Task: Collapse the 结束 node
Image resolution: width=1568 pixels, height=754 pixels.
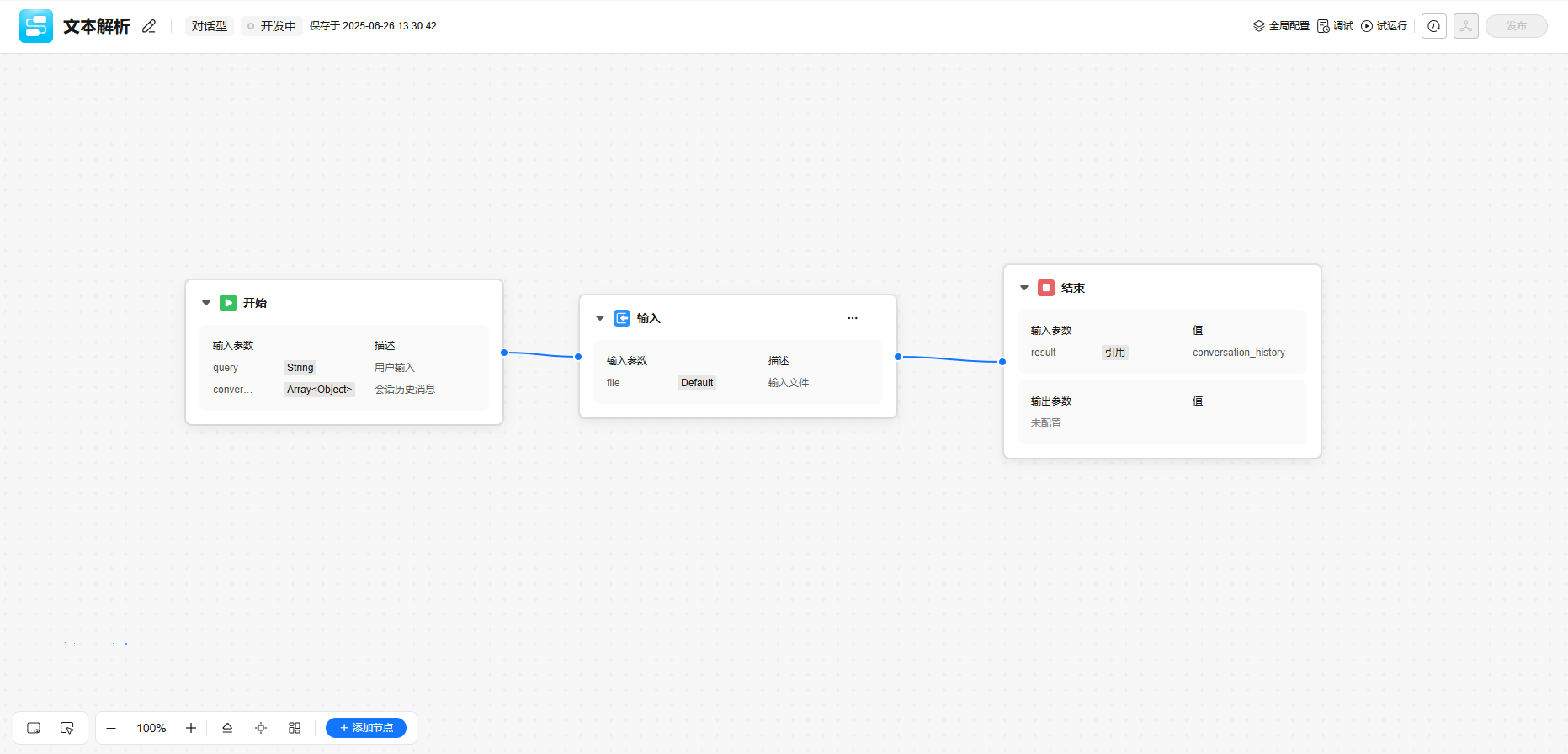Action: coord(1024,288)
